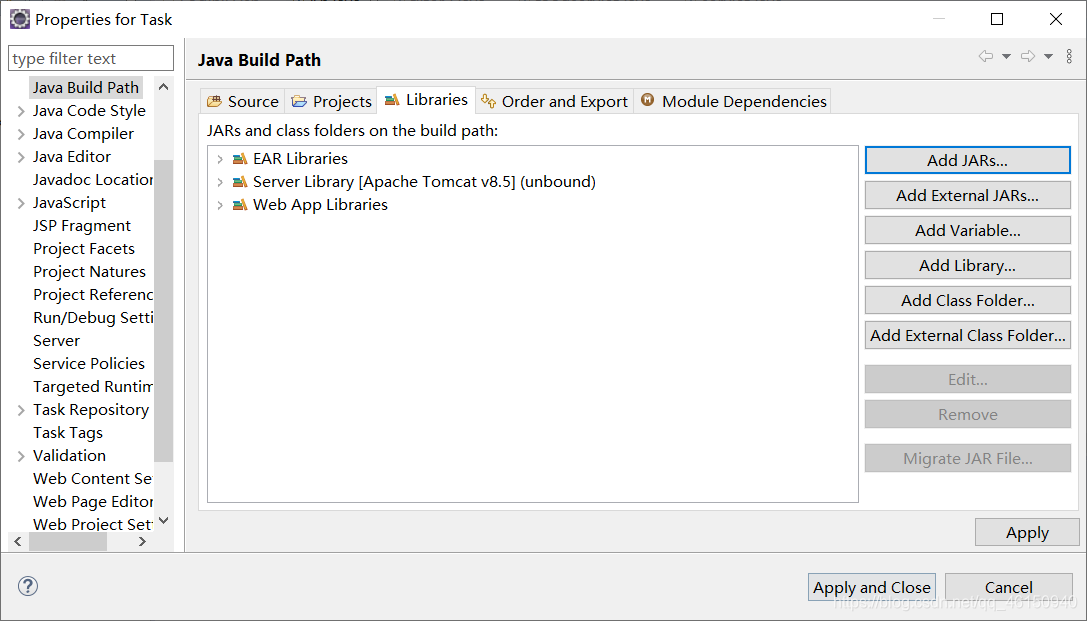Click Apply and Close button

coord(871,587)
